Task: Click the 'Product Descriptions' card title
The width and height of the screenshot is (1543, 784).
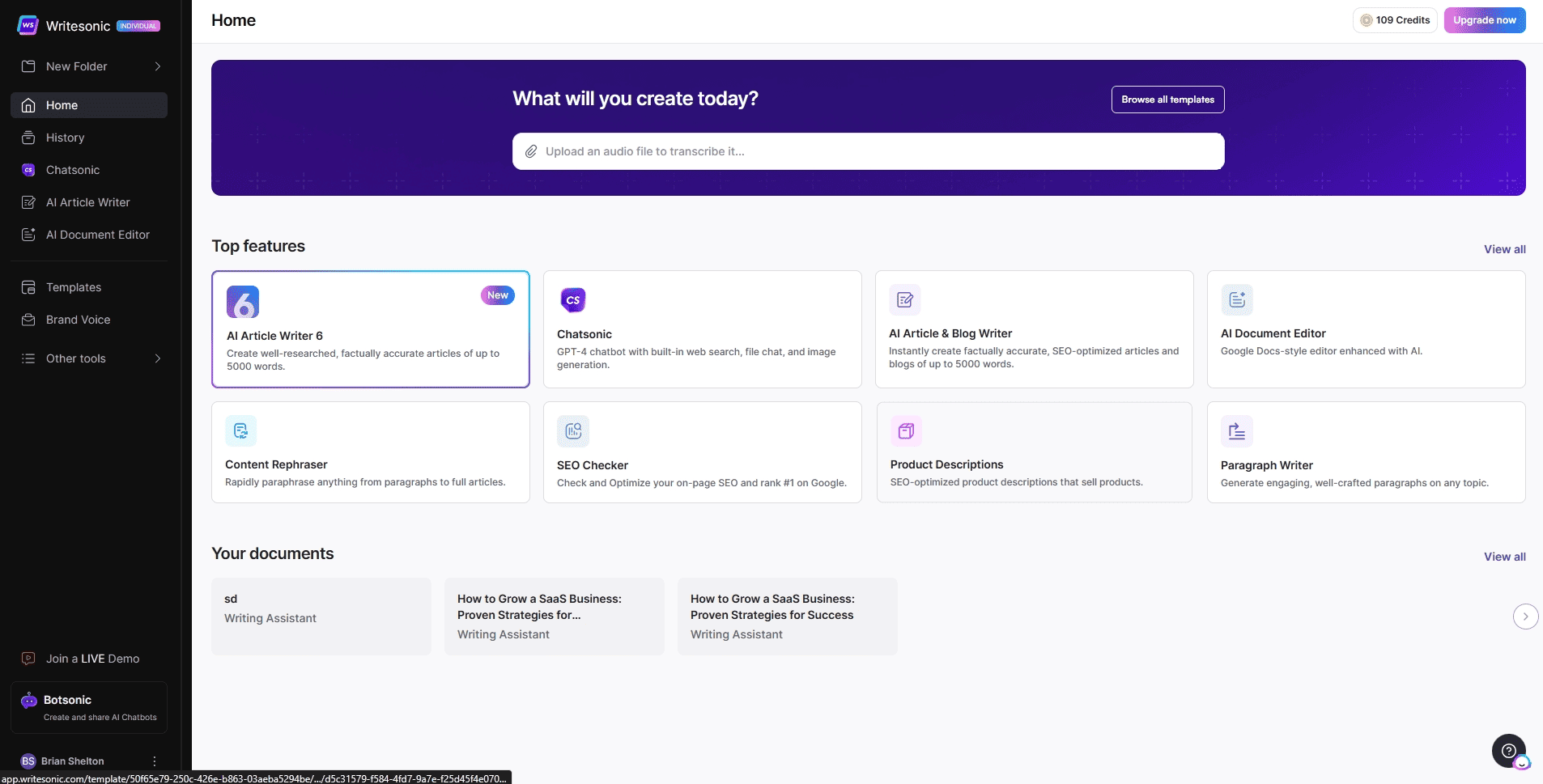Action: click(946, 464)
